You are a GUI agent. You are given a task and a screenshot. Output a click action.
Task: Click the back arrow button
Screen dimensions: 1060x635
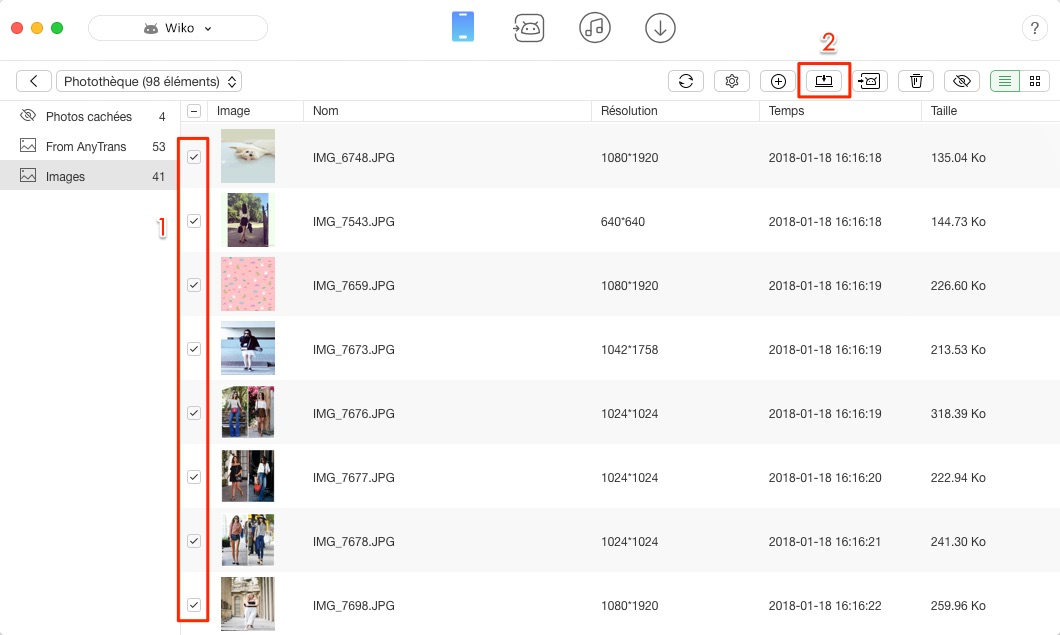pyautogui.click(x=34, y=81)
